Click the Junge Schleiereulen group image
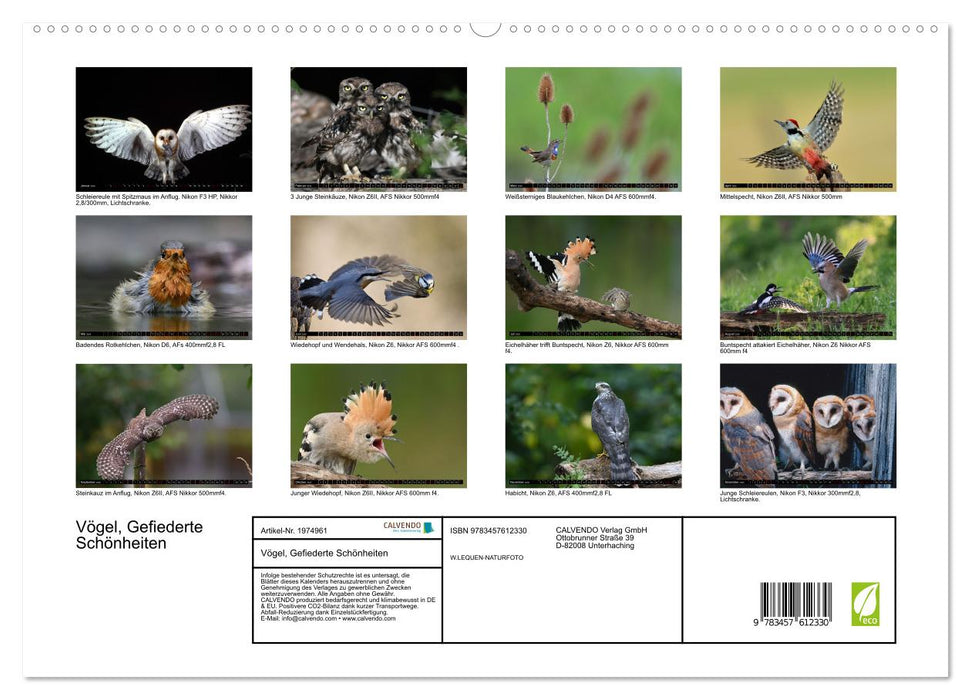Screen dimensions: 971x700 pyautogui.click(x=806, y=424)
